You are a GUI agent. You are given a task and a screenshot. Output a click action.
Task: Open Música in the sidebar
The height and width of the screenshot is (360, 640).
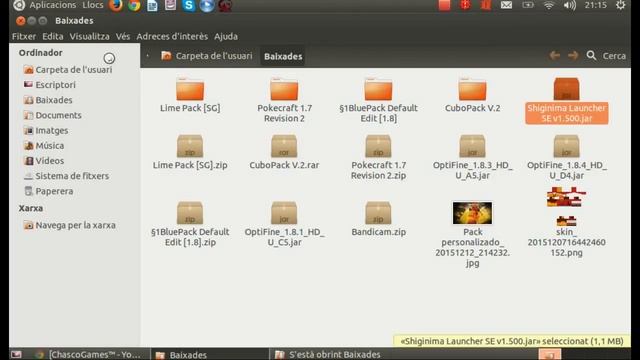[x=44, y=145]
